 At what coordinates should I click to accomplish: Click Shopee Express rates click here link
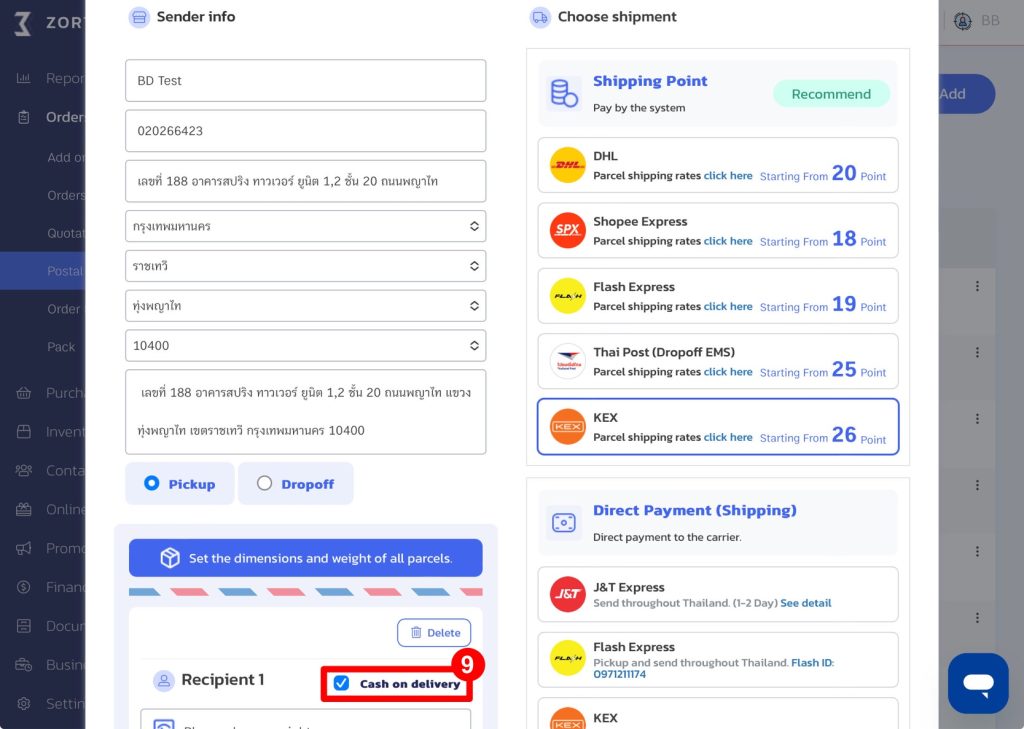[728, 241]
